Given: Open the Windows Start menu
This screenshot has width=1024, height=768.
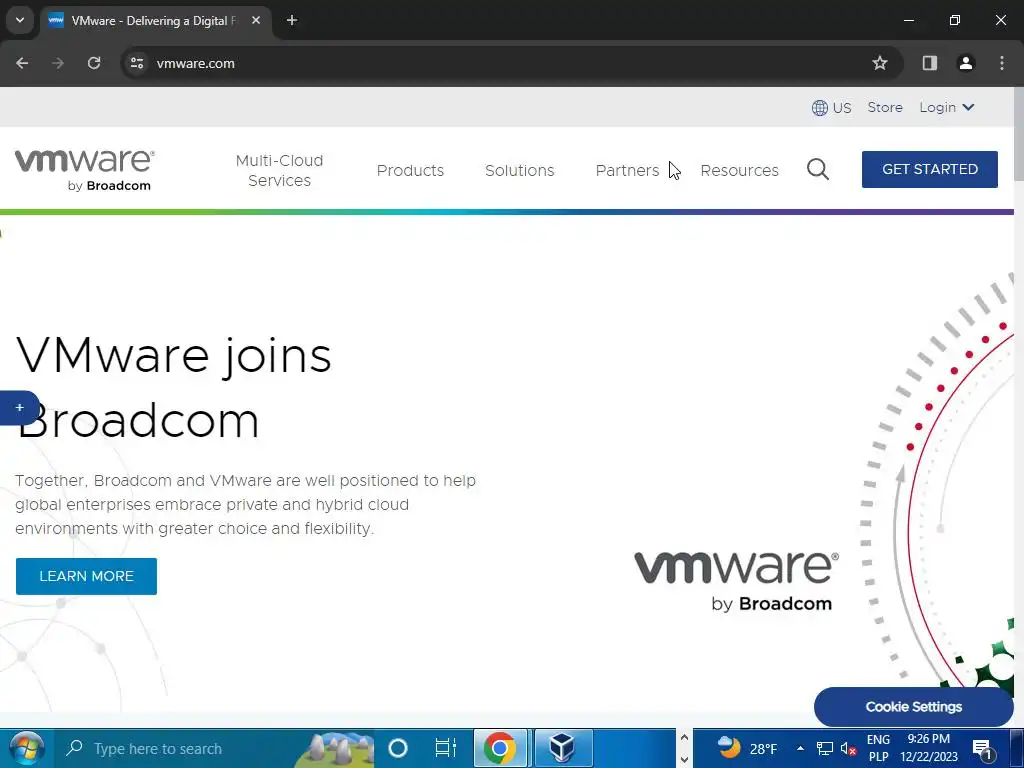Looking at the screenshot, I should pyautogui.click(x=26, y=748).
